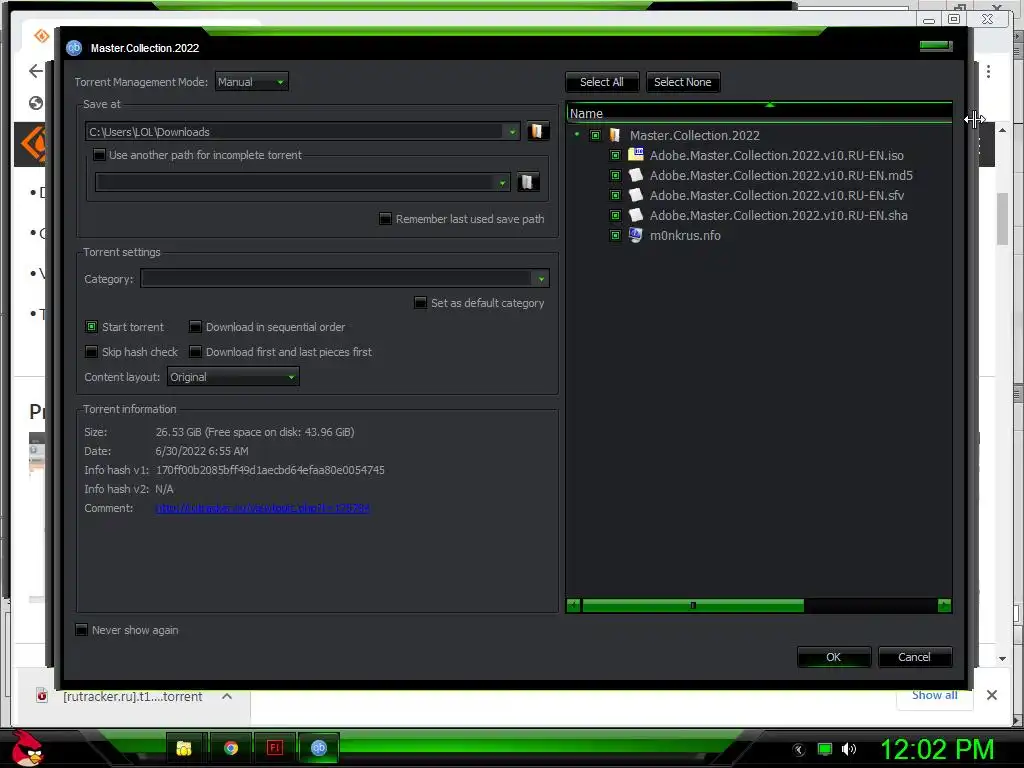Click Show all downloads link
The image size is (1024, 768).
[x=935, y=695]
